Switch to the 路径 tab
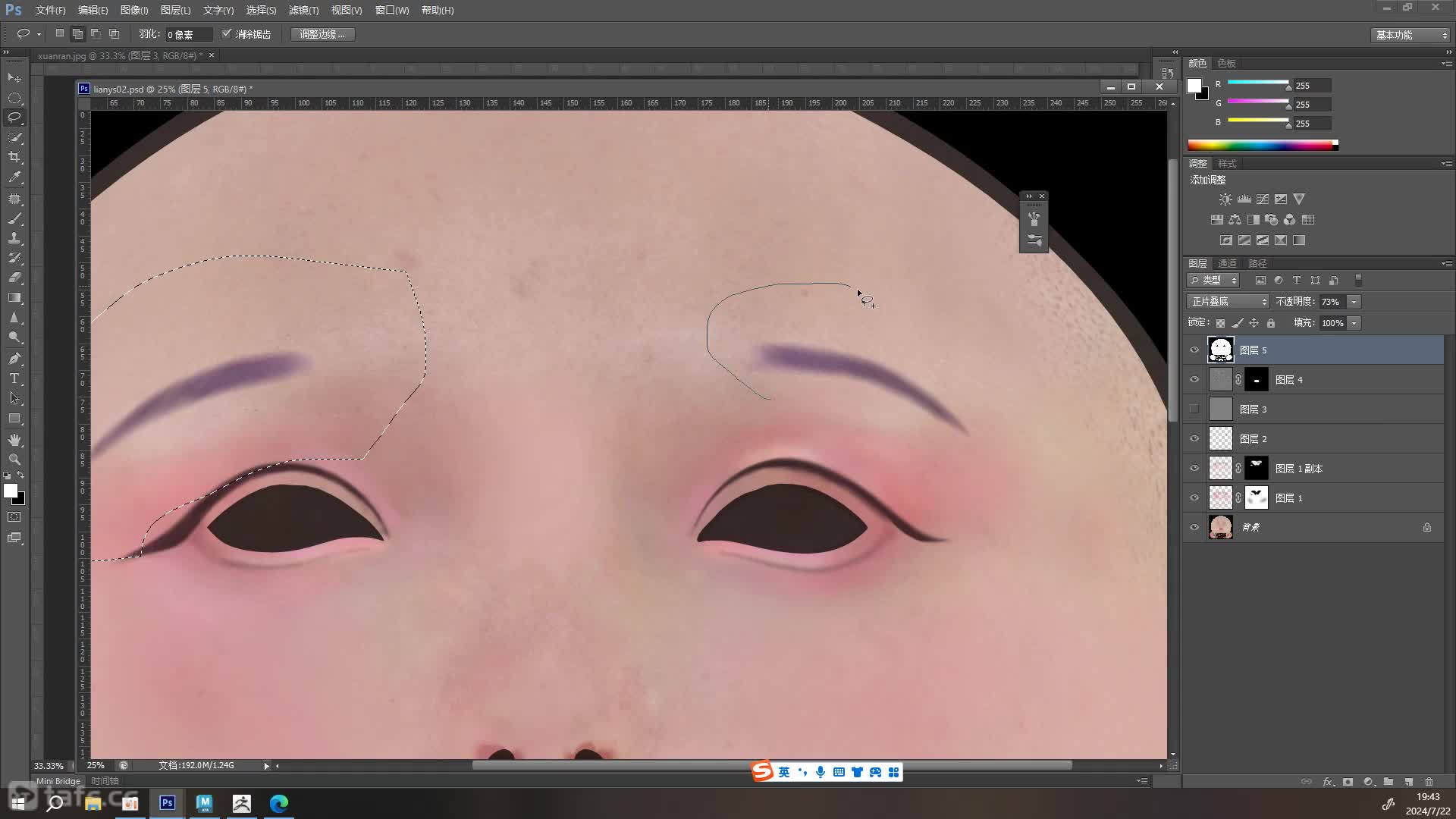The image size is (1456, 819). click(1257, 263)
